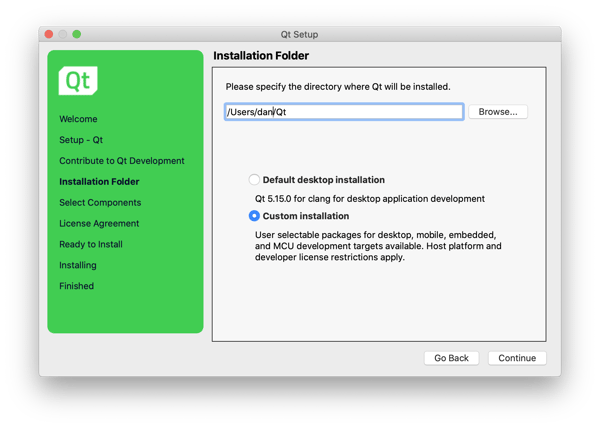Screen dimensions: 600x428
Task: Click the Installation Folder heading
Action: coord(261,56)
